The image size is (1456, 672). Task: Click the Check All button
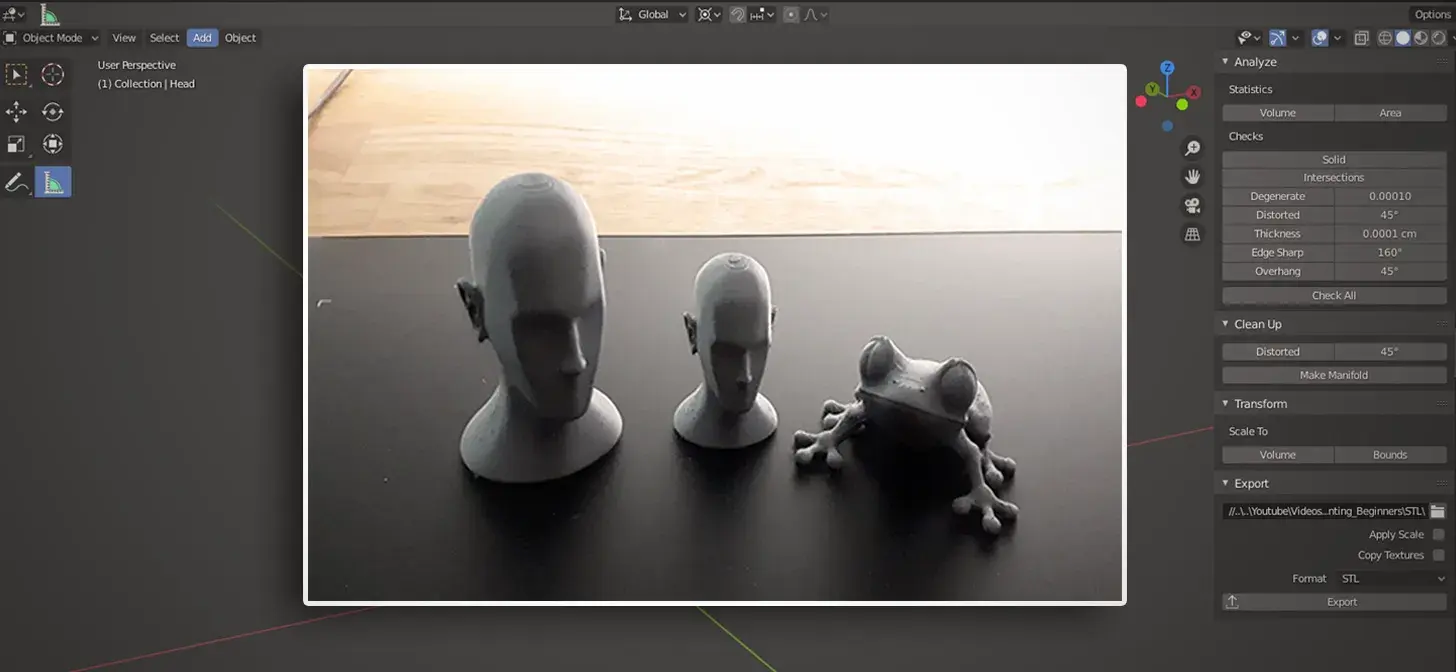[1334, 296]
